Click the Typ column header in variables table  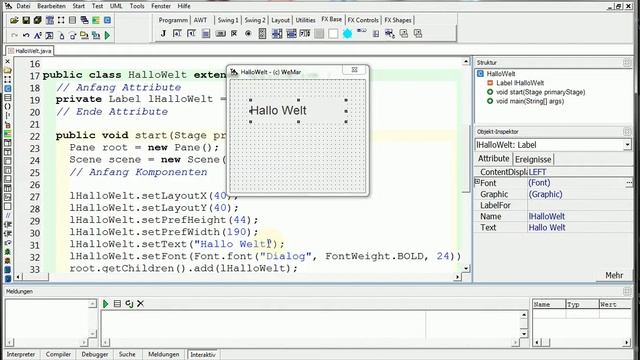582,304
